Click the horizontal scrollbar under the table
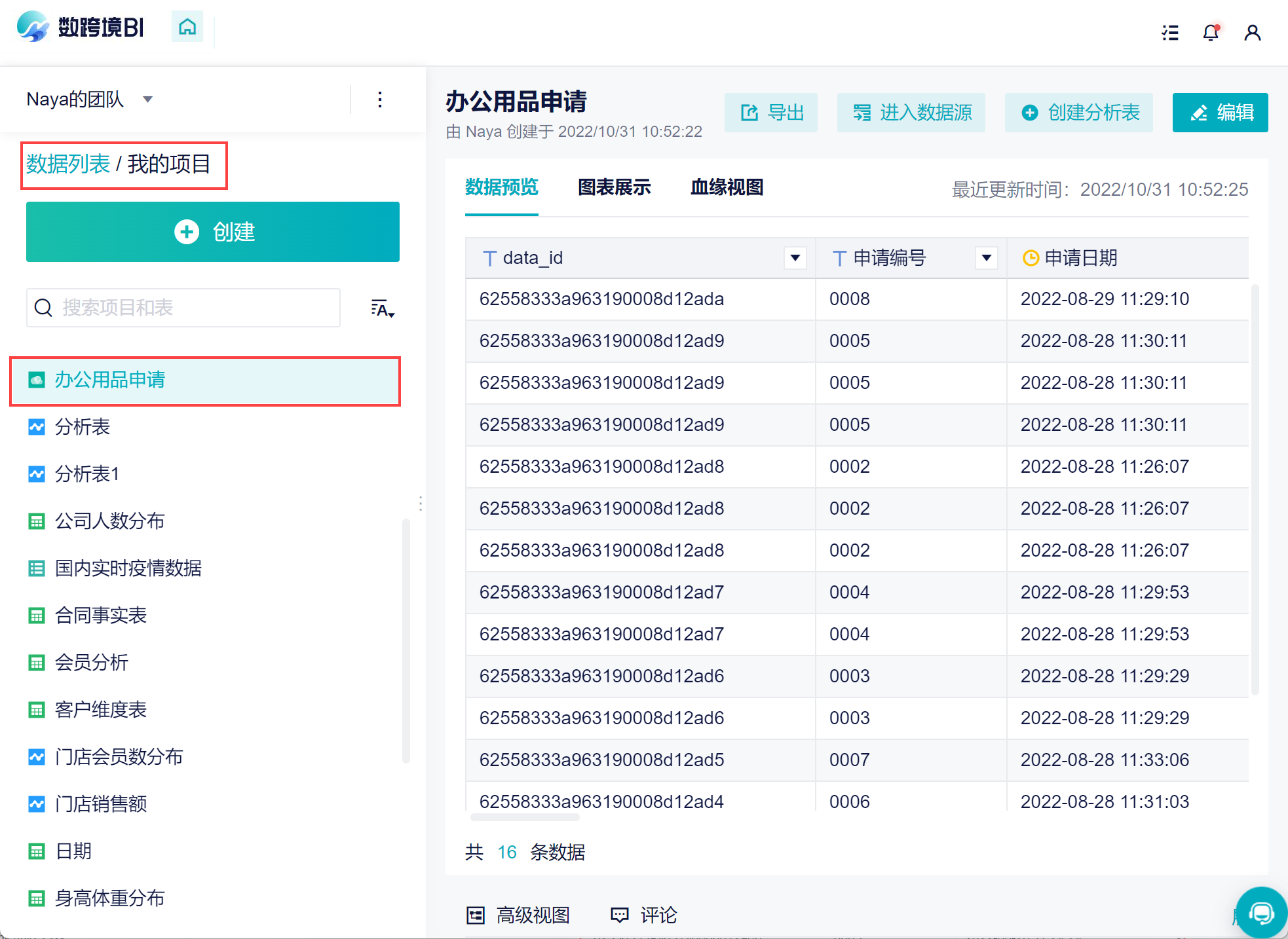Screen dimensions: 1288x939 [x=525, y=817]
